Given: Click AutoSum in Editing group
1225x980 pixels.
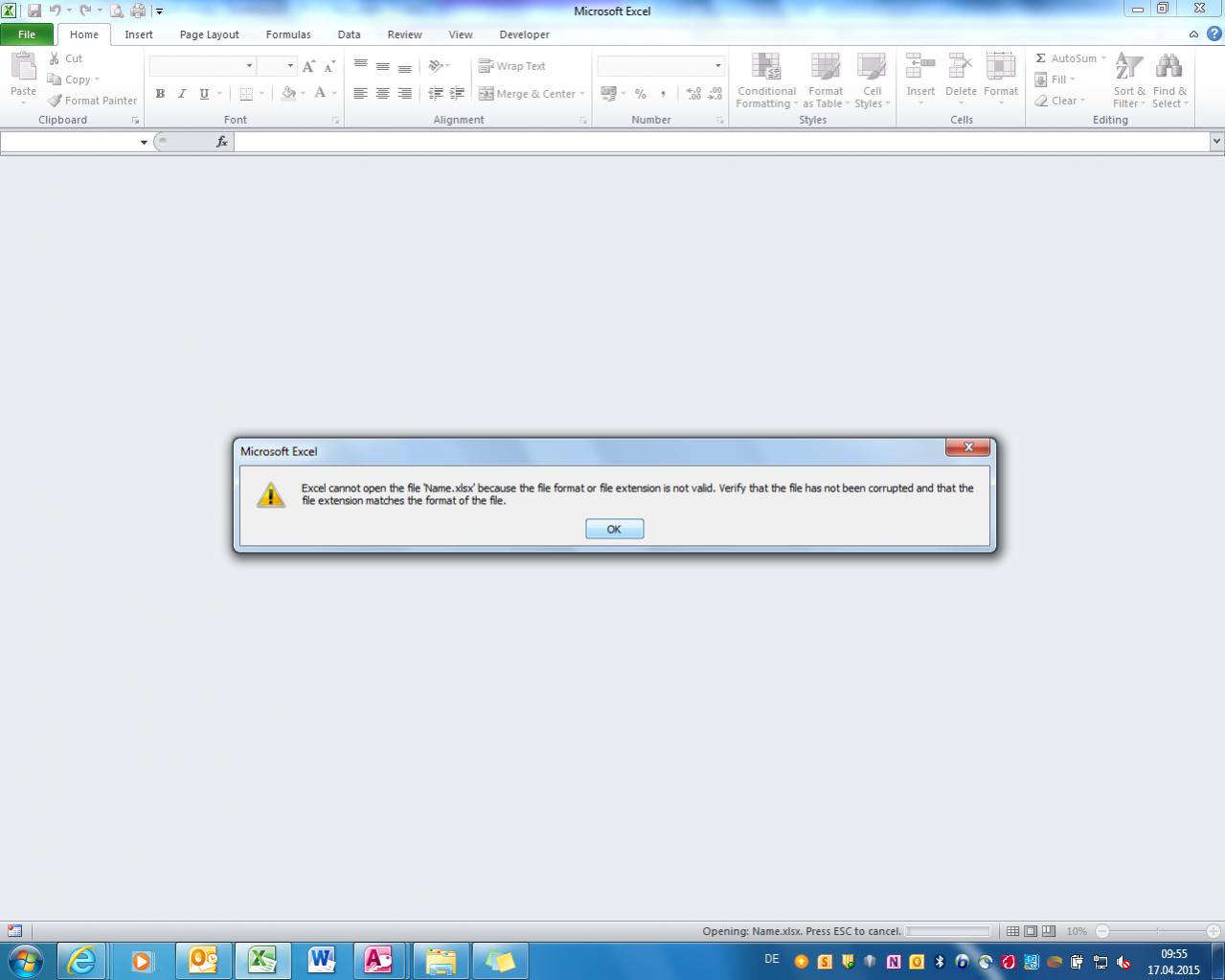Looking at the screenshot, I should 1065,58.
